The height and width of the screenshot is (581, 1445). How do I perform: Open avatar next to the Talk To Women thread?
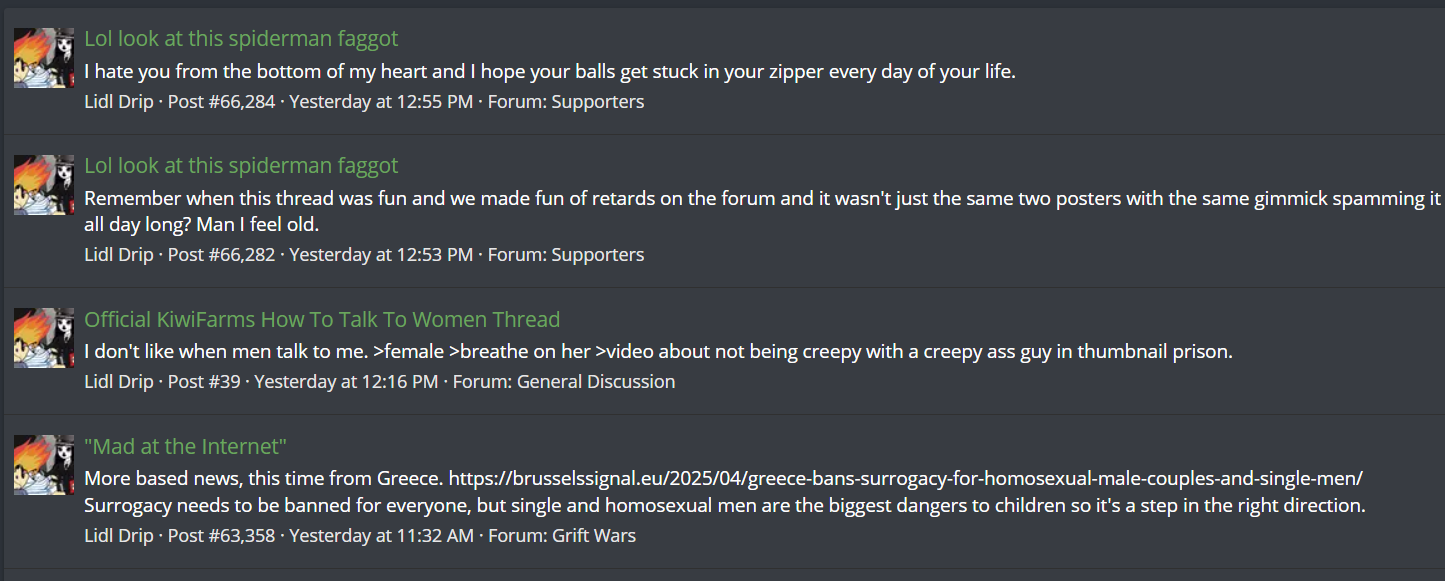pyautogui.click(x=44, y=338)
